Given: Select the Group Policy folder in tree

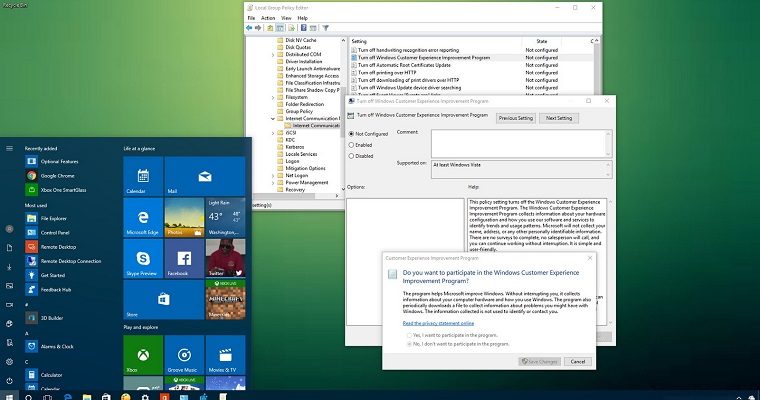Looking at the screenshot, I should (299, 112).
